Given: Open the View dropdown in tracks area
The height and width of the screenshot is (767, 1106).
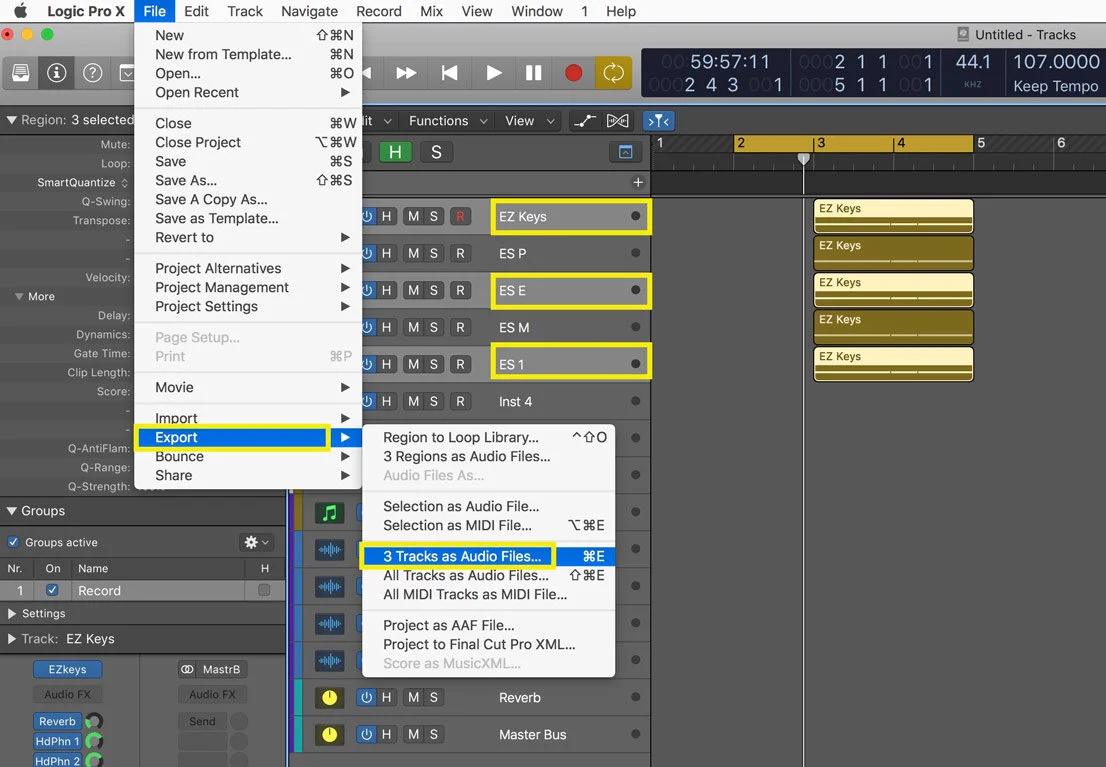Looking at the screenshot, I should pos(529,121).
